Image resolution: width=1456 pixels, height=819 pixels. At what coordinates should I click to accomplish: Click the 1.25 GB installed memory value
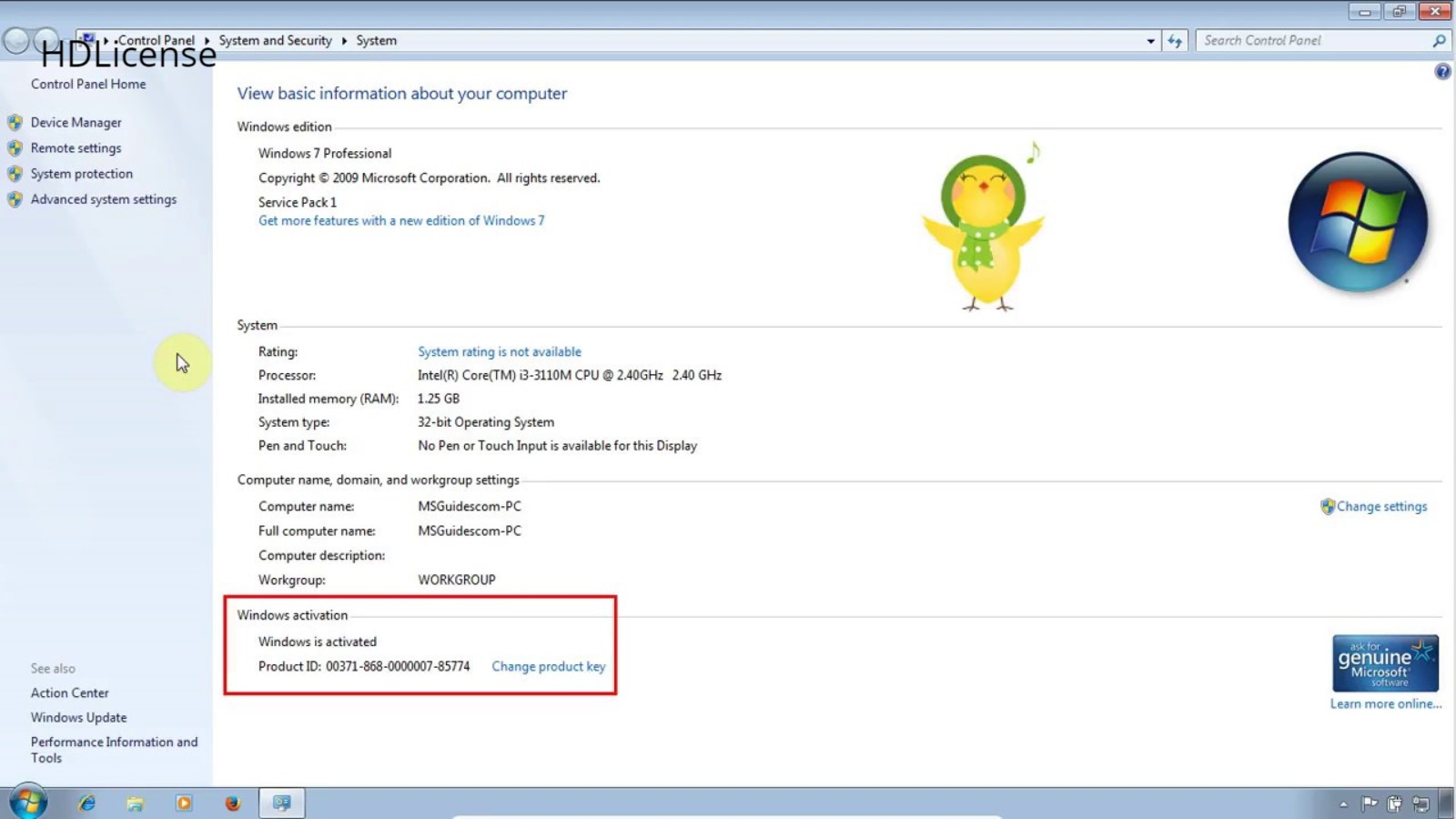439,399
